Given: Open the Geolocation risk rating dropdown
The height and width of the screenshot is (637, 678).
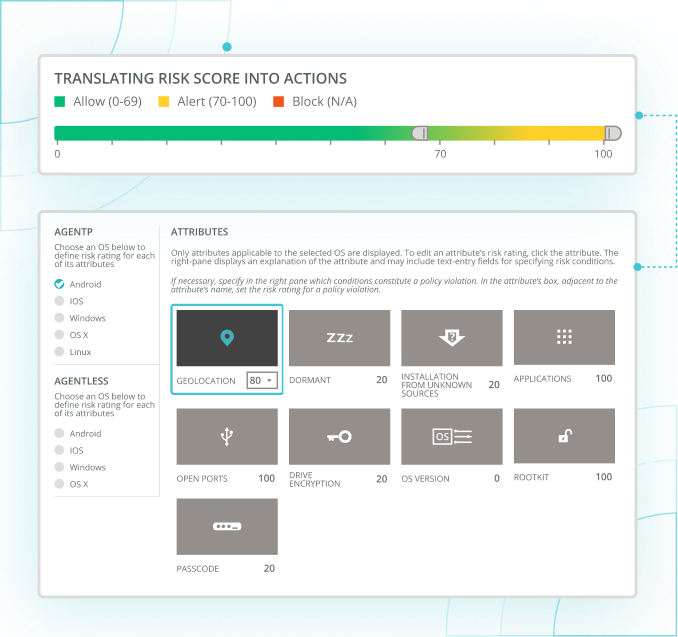Looking at the screenshot, I should point(262,381).
